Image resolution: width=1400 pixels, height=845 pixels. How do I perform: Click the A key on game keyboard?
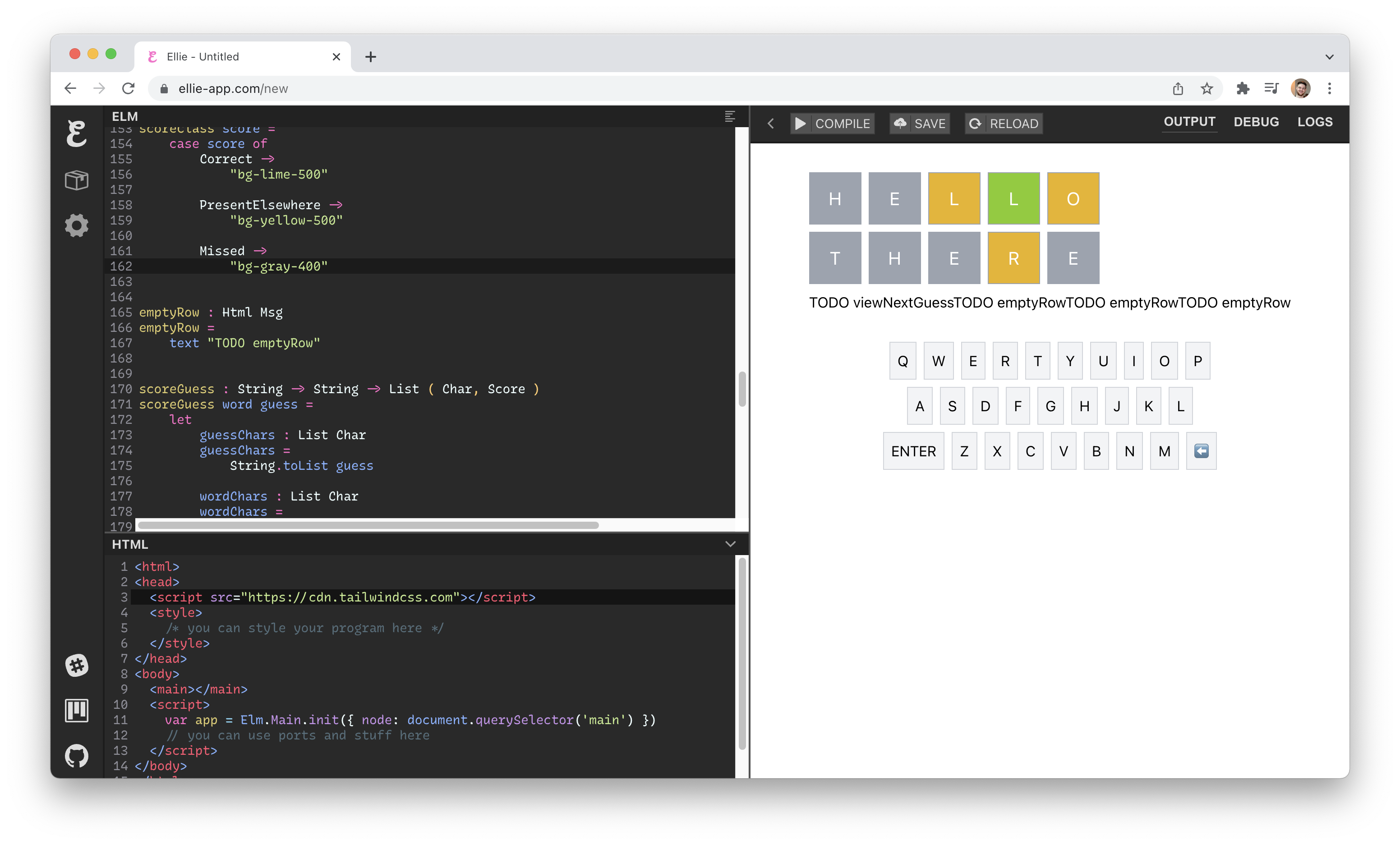coord(919,406)
